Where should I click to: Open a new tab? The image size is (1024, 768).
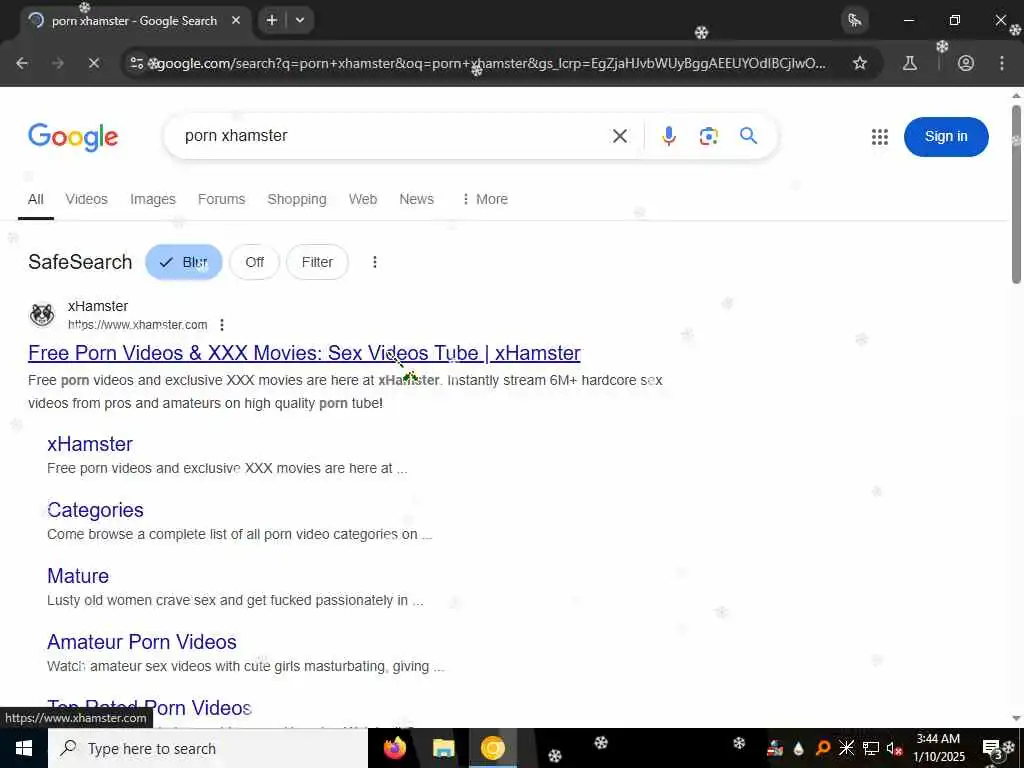click(x=272, y=20)
